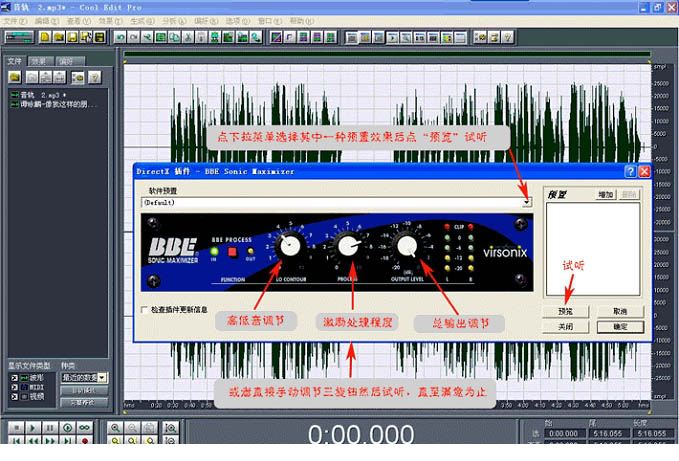Click the Rewind double-arrow button
Viewport: 679px width, 461px height.
33,440
